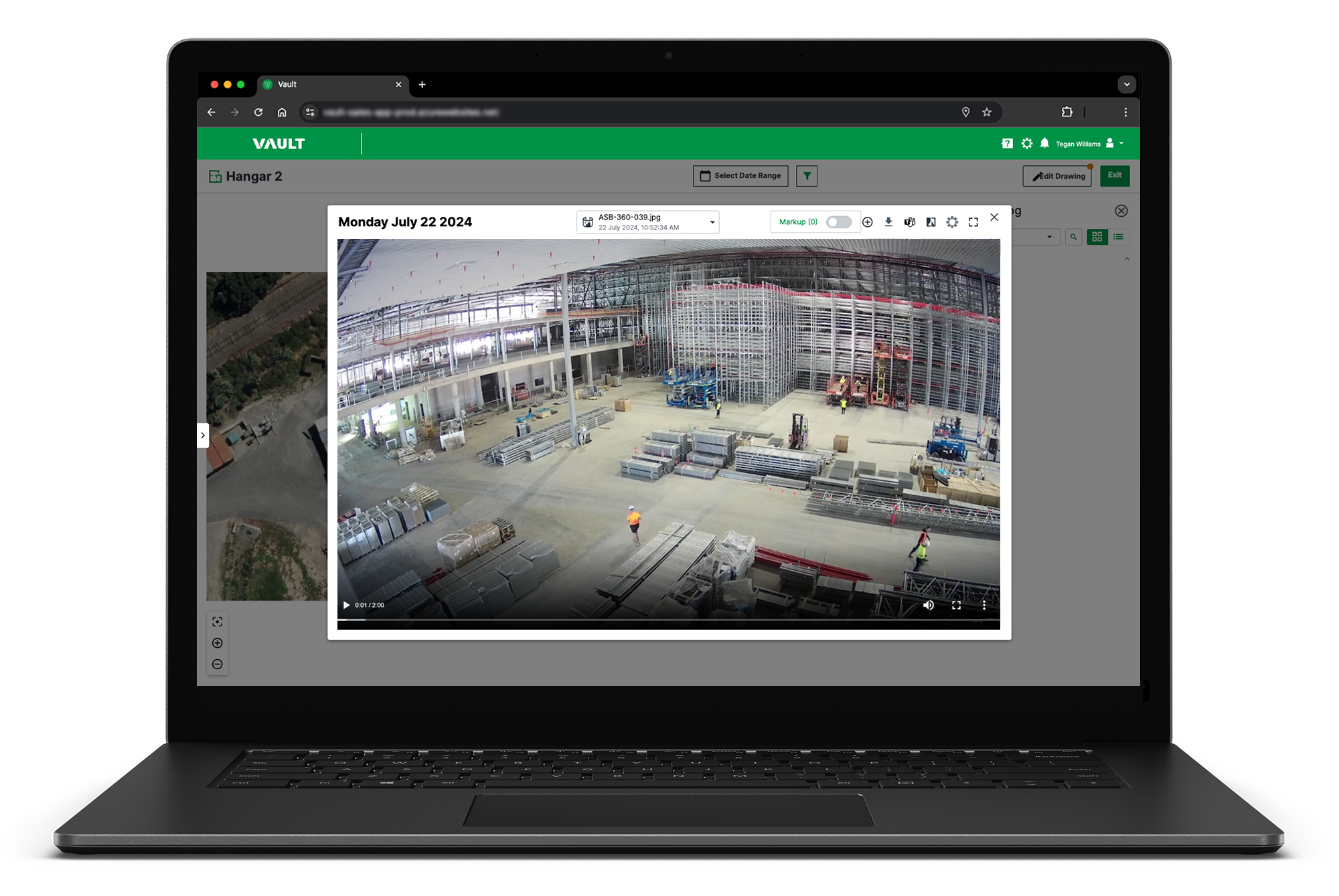Click the Hangar 2 drawing icon
1339x896 pixels.
[215, 177]
